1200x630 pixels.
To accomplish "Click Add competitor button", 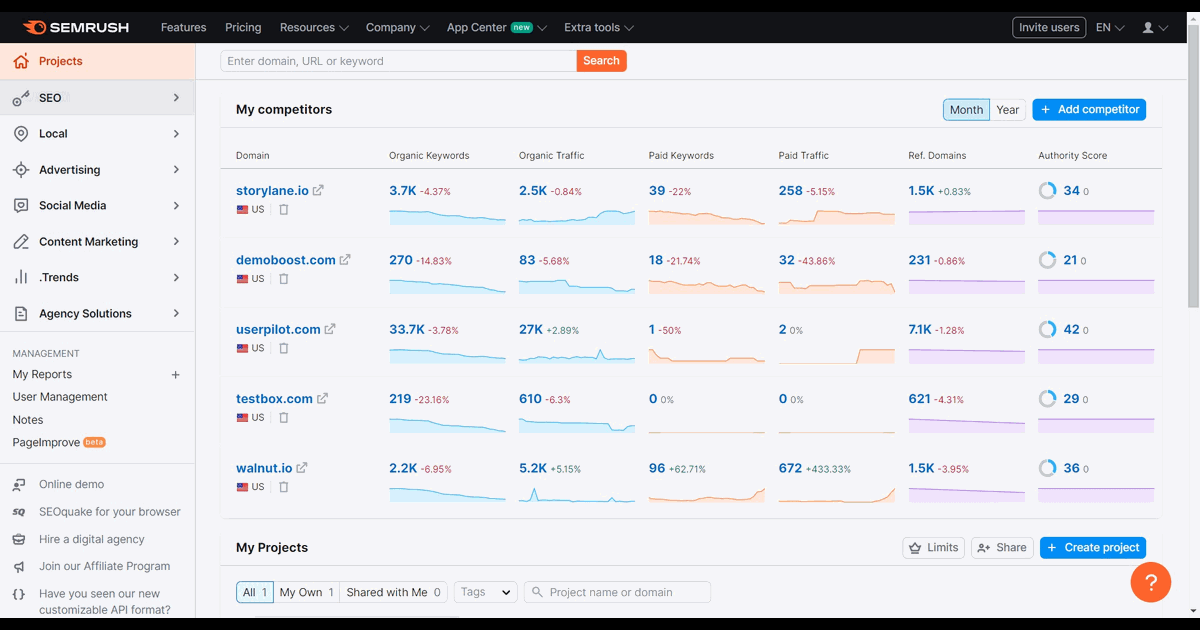I will pos(1089,110).
